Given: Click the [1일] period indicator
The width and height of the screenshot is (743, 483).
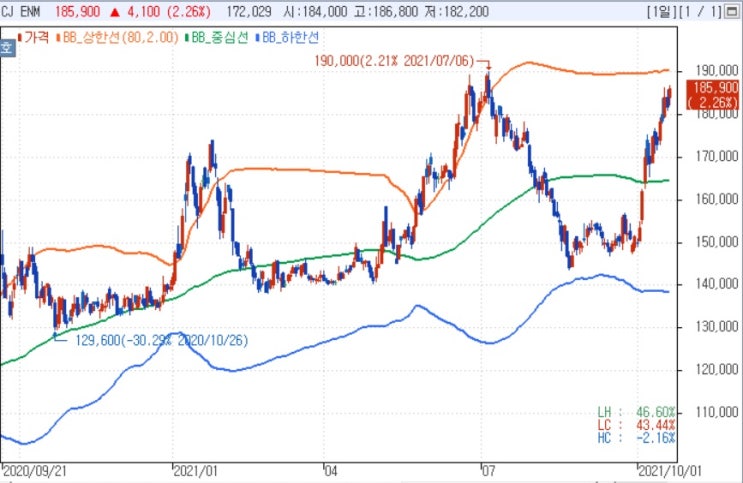Looking at the screenshot, I should [x=661, y=12].
